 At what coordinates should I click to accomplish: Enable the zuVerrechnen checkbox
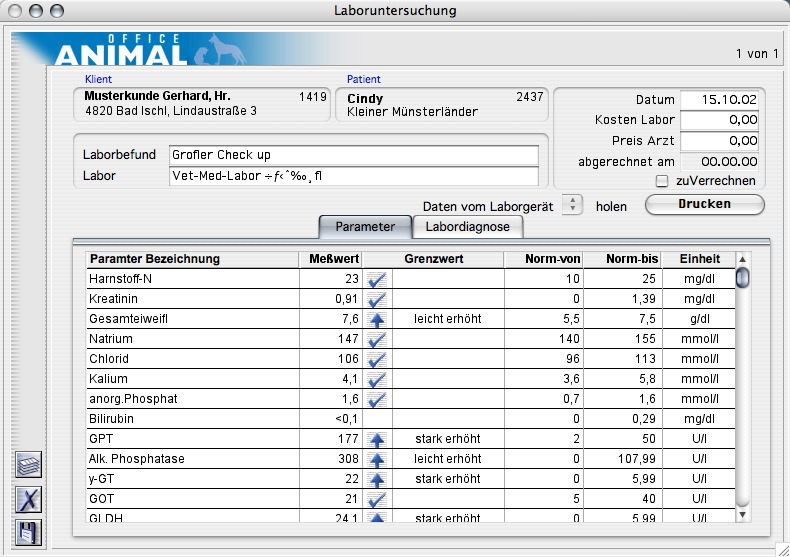tap(661, 181)
